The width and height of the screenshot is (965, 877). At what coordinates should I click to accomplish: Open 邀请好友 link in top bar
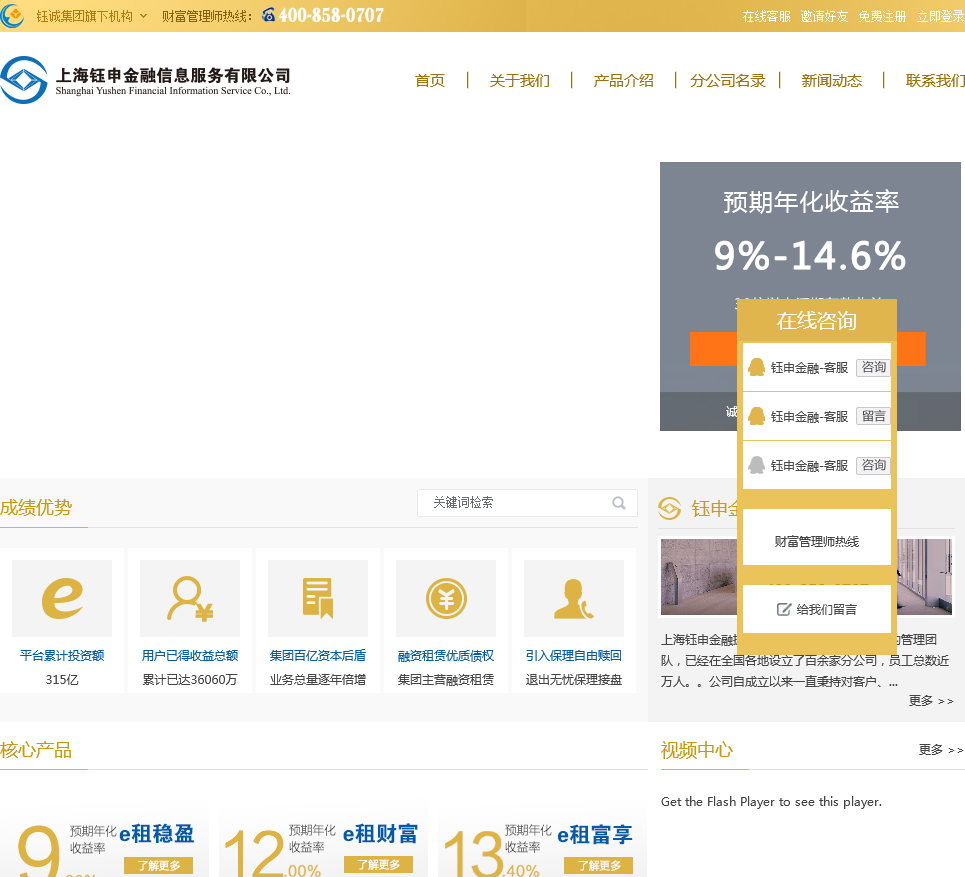pos(824,17)
